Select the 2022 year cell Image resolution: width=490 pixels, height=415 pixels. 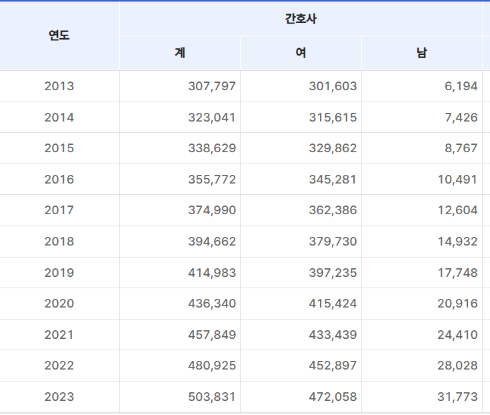point(59,366)
